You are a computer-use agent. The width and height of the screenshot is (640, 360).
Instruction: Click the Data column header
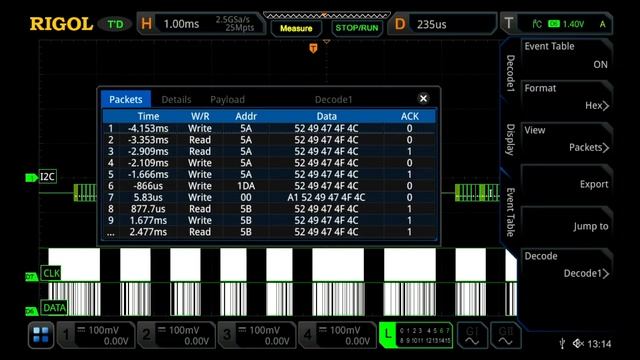pyautogui.click(x=327, y=116)
